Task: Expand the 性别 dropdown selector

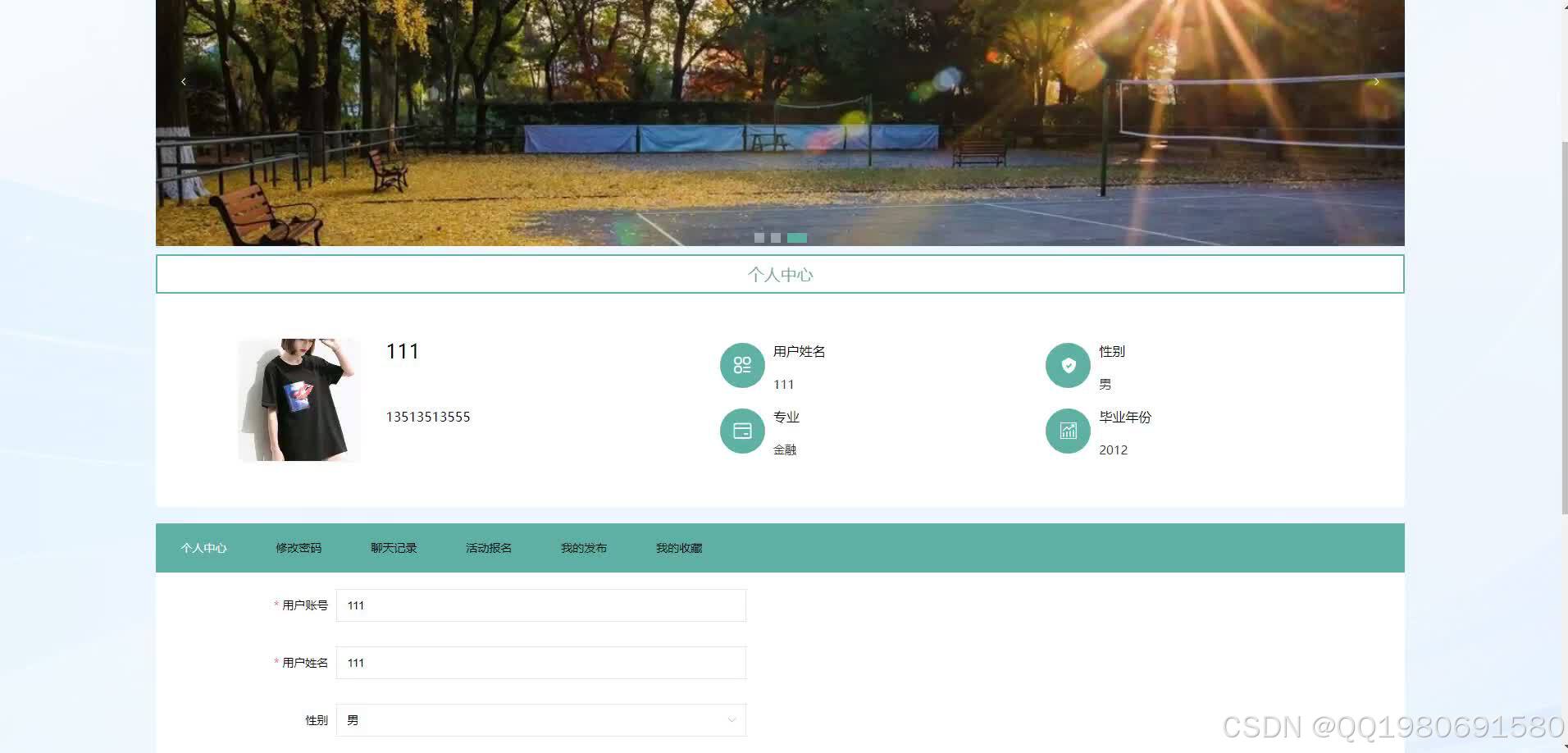Action: tap(540, 719)
